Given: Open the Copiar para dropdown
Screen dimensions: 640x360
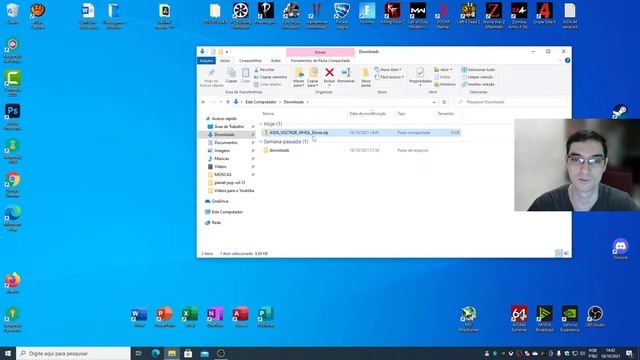Looking at the screenshot, I should tap(313, 77).
